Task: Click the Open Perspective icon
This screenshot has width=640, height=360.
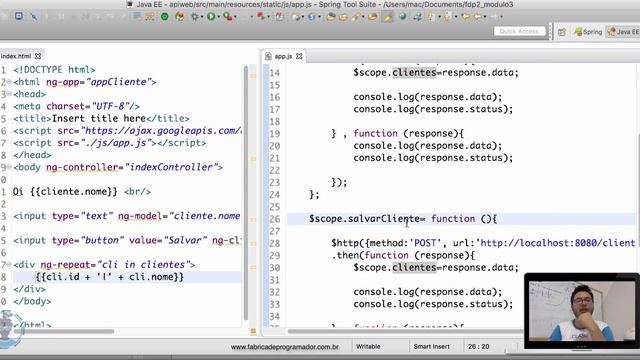Action: (x=562, y=32)
